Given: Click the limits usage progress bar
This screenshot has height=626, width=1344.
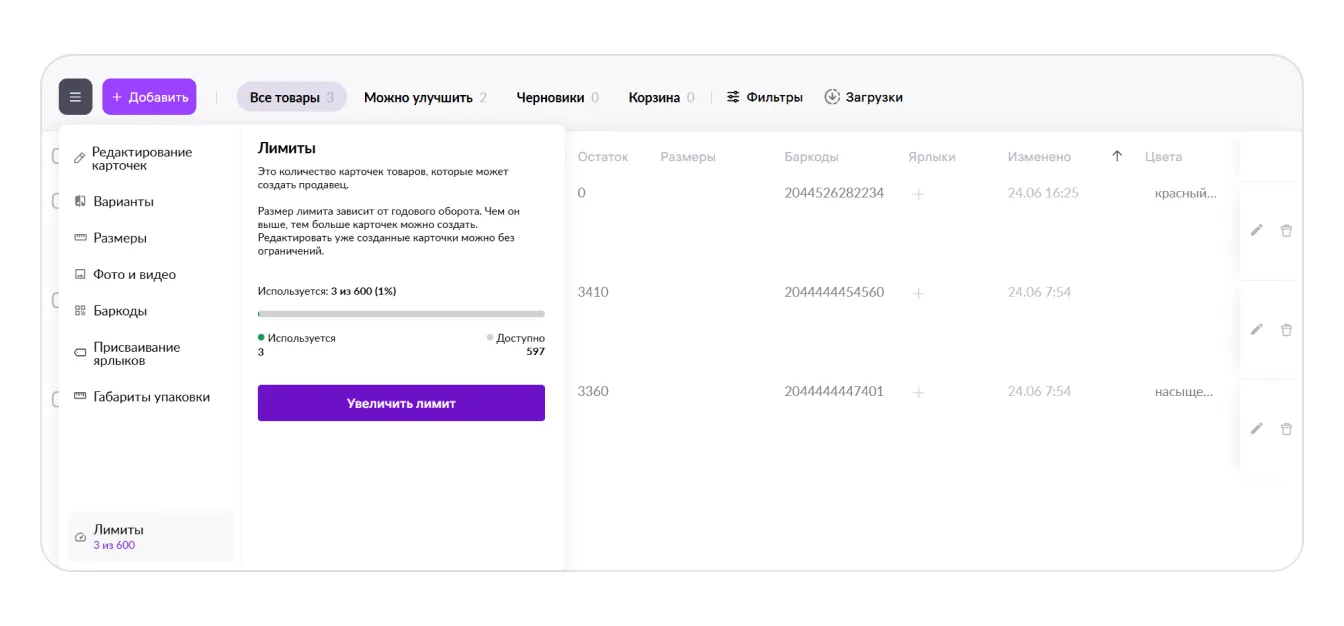Looking at the screenshot, I should (401, 314).
